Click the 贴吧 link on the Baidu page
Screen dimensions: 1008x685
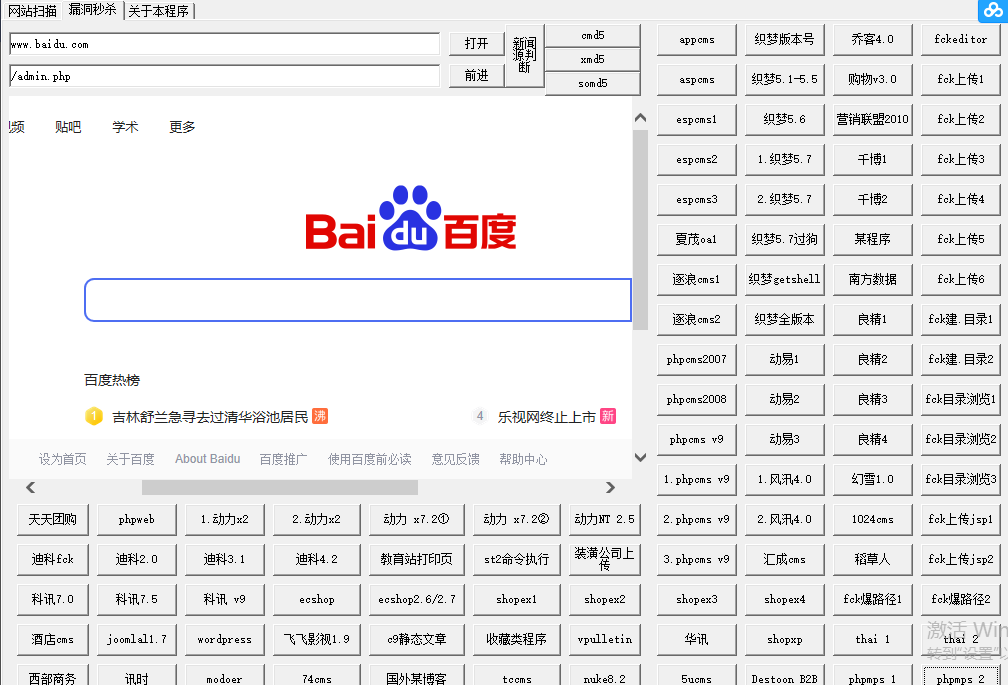[x=67, y=127]
